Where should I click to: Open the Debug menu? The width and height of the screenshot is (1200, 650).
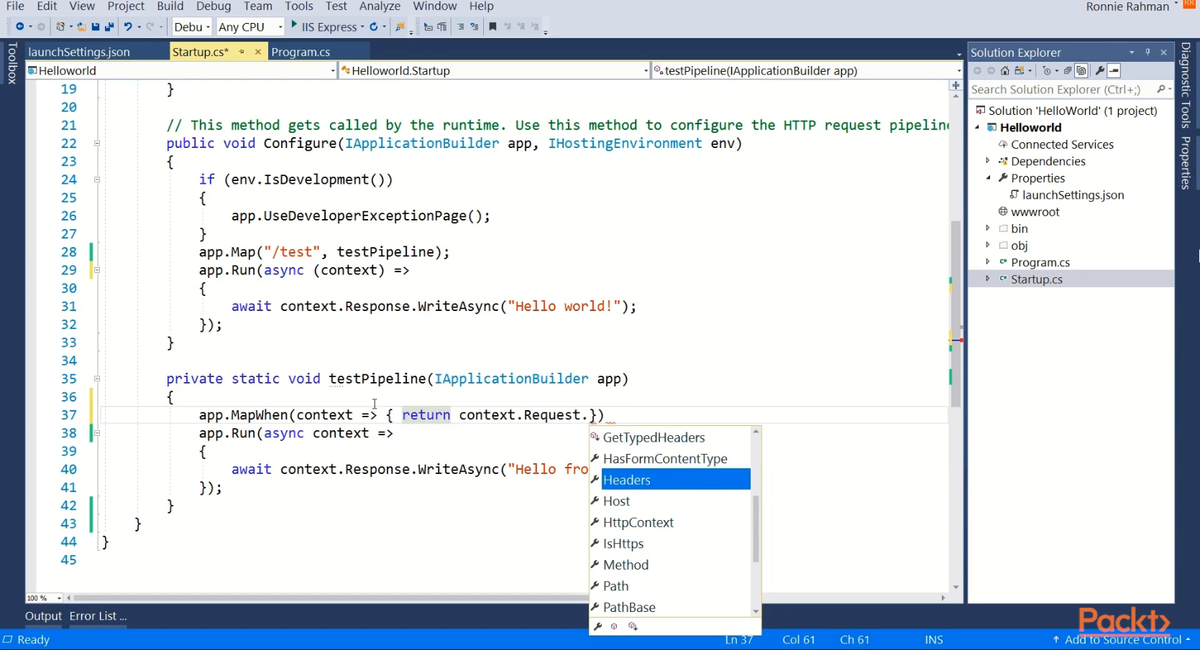click(214, 6)
